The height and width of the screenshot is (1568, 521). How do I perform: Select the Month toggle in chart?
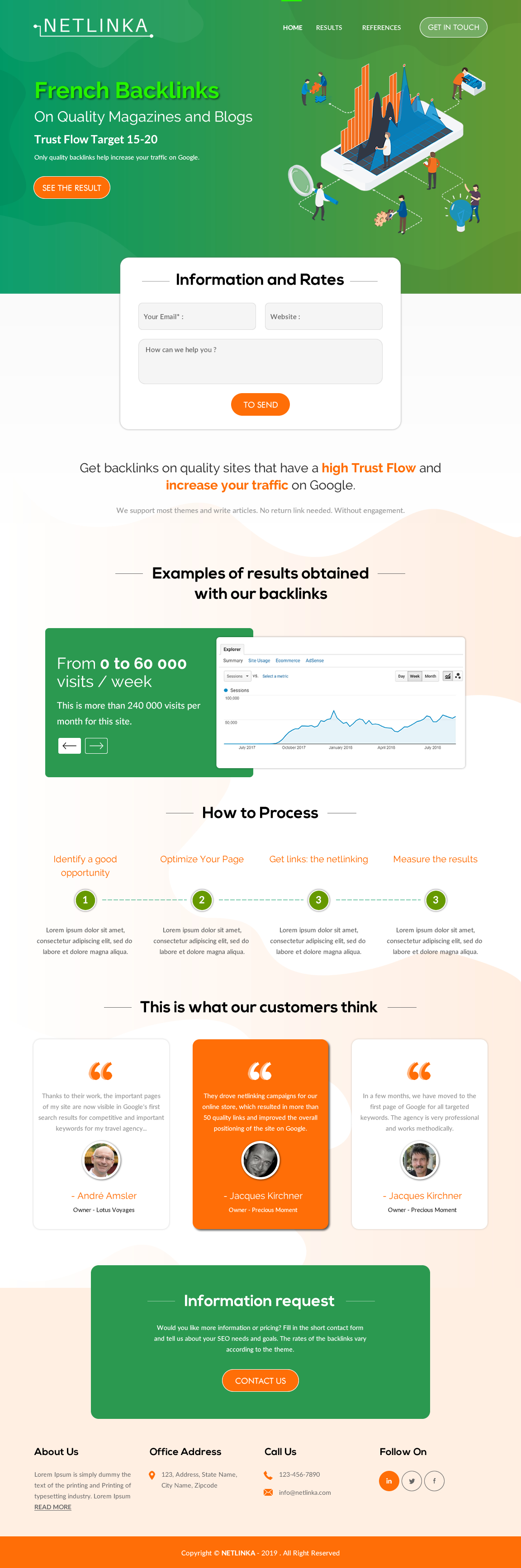pyautogui.click(x=430, y=676)
